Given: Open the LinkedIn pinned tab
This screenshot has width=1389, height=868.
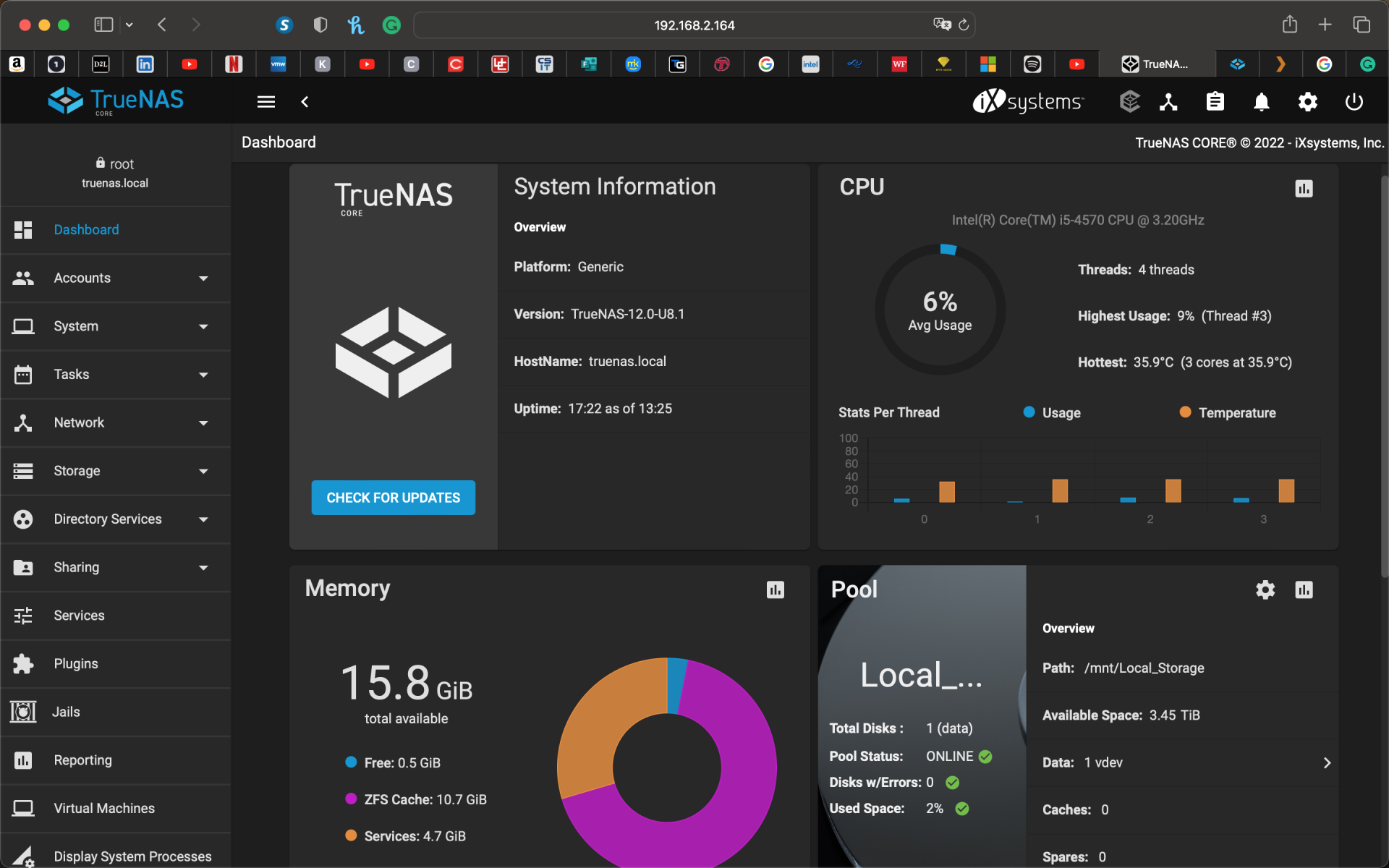Looking at the screenshot, I should [145, 64].
